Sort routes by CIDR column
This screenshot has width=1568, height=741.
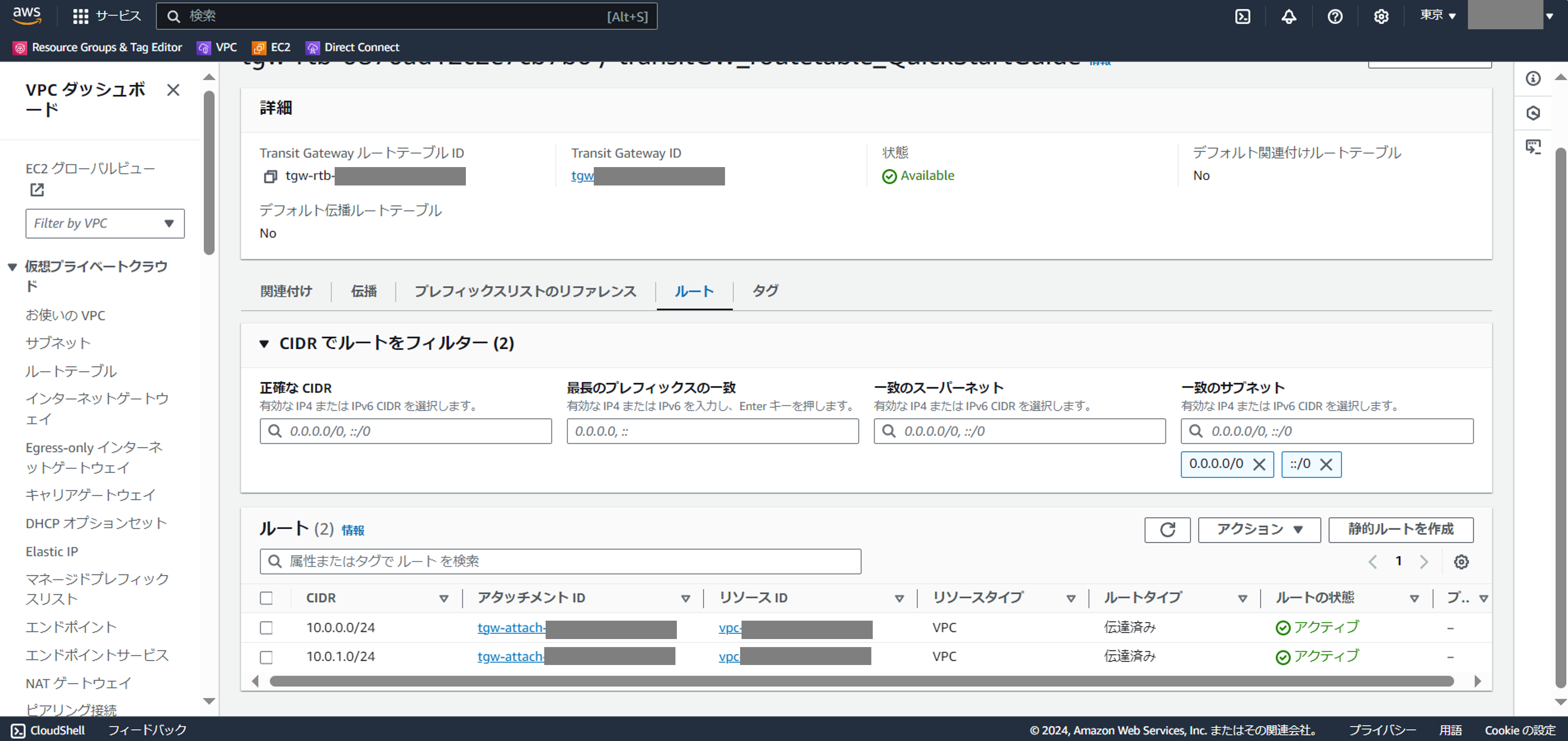click(444, 598)
